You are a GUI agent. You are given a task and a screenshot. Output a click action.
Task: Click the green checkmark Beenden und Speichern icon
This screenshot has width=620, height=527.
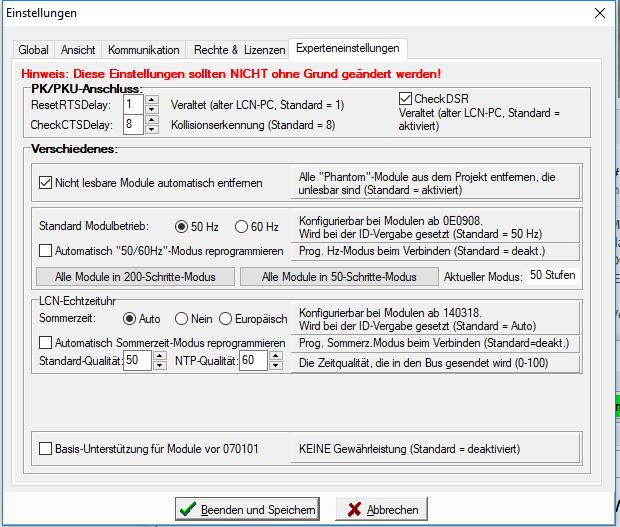[189, 510]
